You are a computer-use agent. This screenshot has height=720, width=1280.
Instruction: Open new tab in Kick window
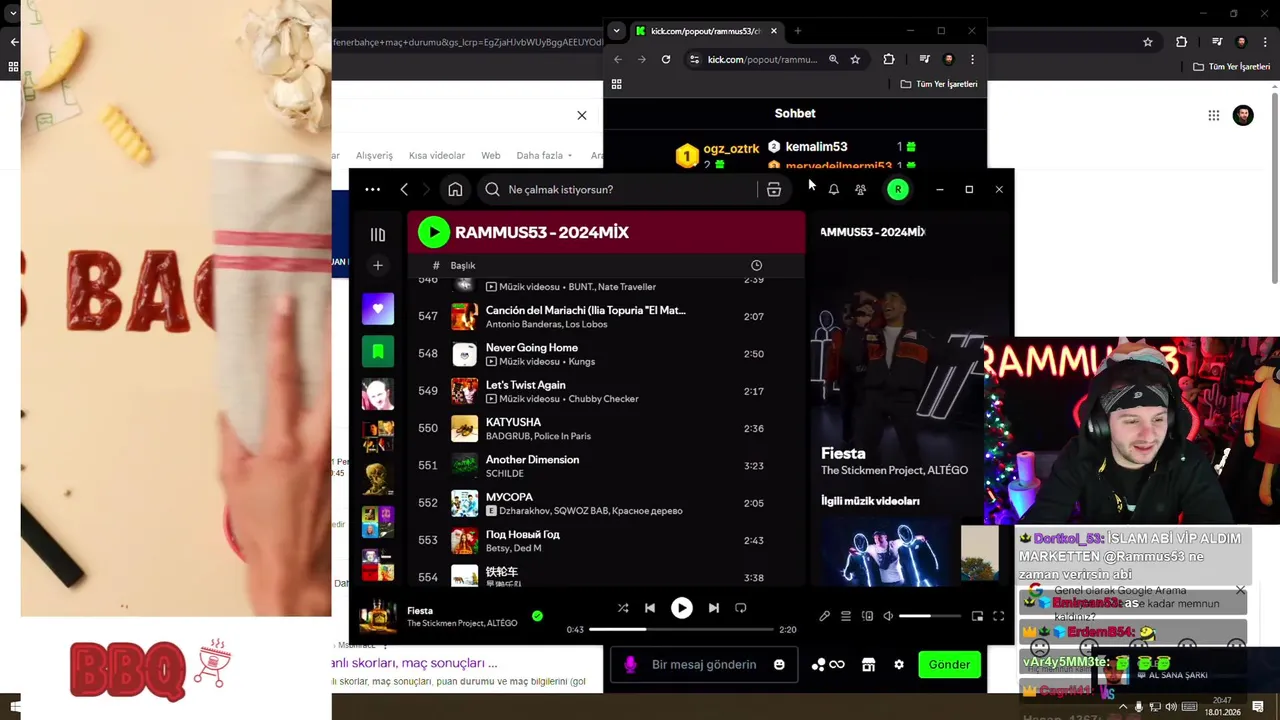tap(797, 31)
